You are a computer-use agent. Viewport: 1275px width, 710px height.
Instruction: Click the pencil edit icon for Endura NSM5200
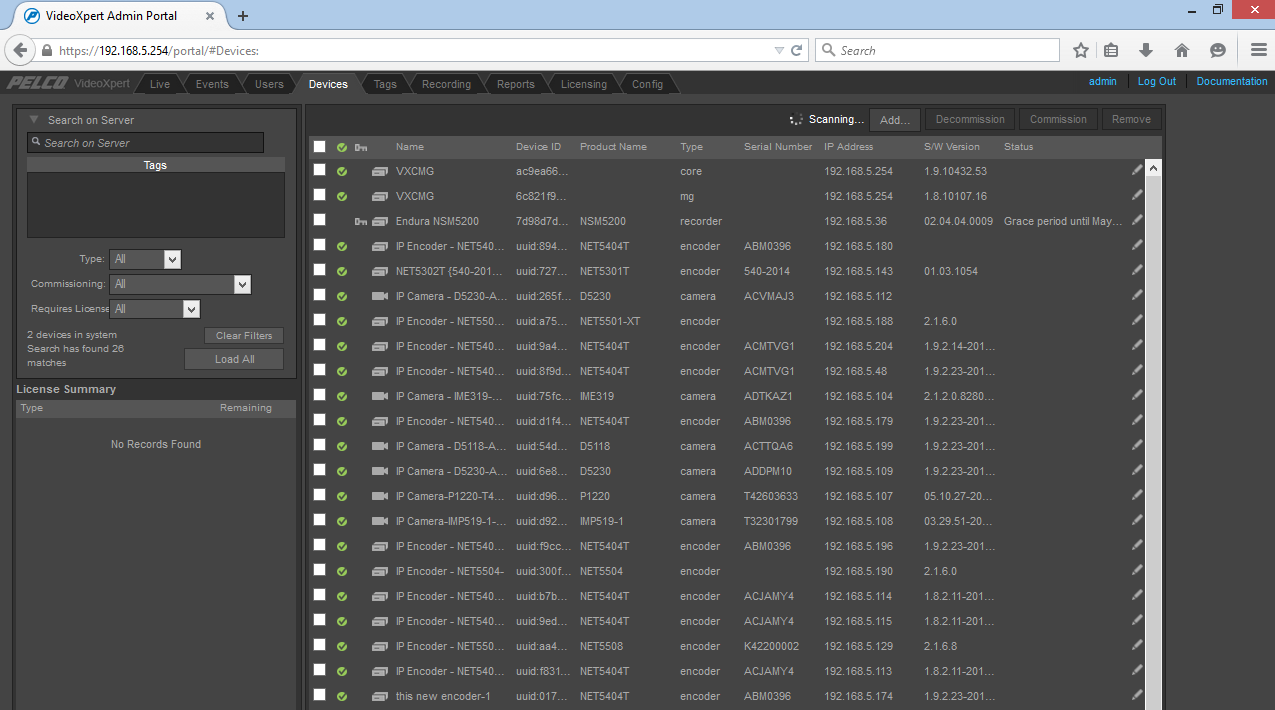[1137, 221]
